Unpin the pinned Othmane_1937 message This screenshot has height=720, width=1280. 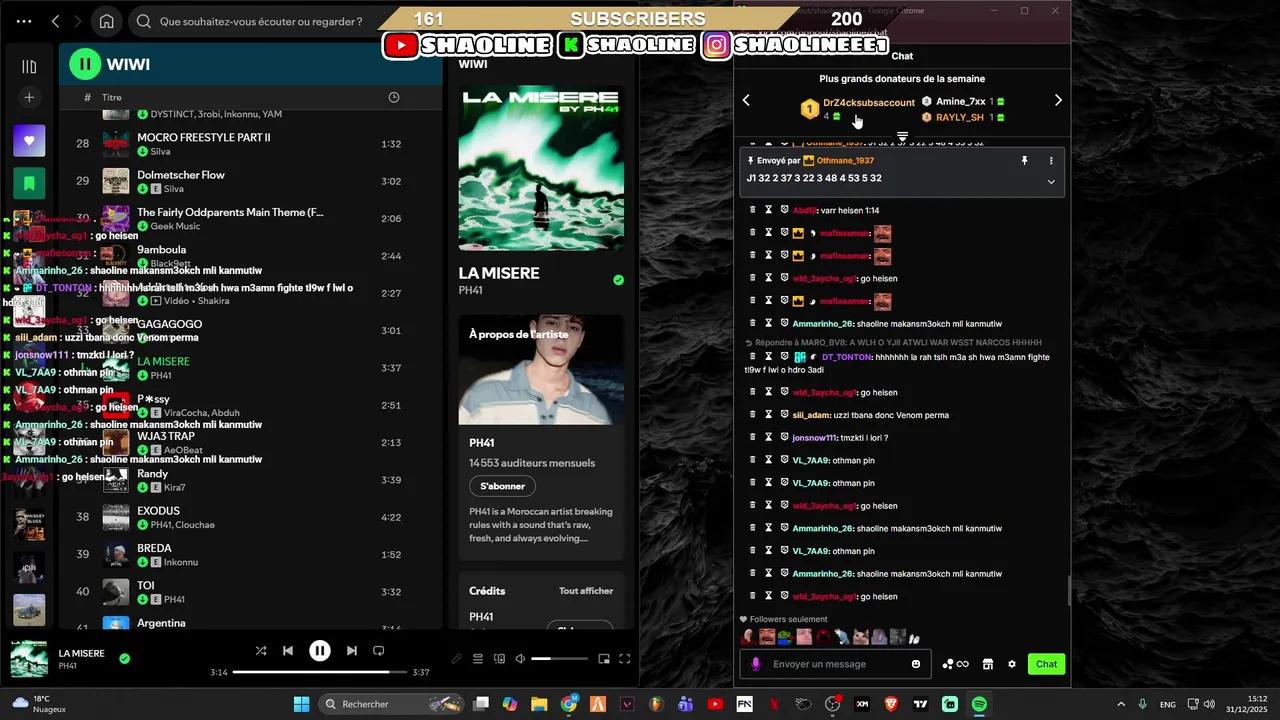coord(1024,160)
